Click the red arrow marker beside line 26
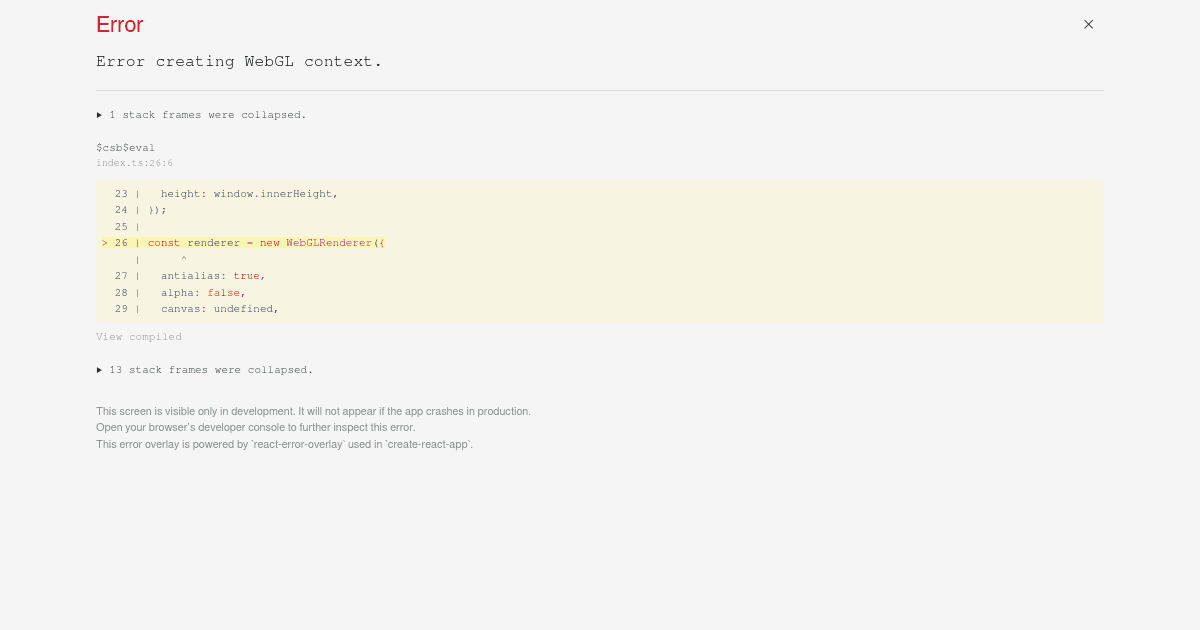This screenshot has width=1200, height=630. pyautogui.click(x=105, y=243)
